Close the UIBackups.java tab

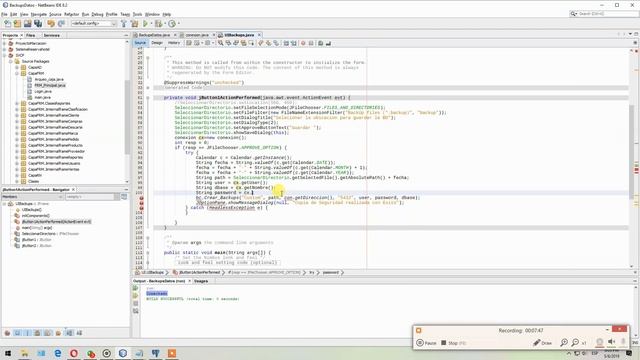point(259,35)
